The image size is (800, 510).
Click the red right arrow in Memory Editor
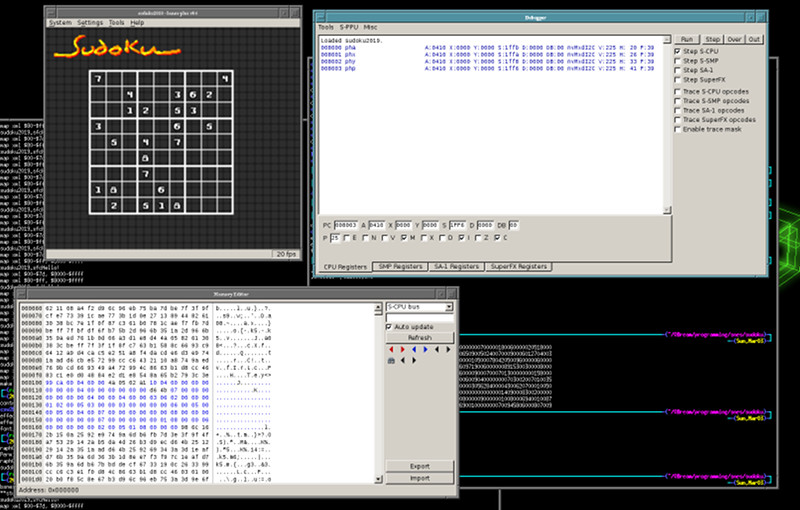pyautogui.click(x=403, y=349)
